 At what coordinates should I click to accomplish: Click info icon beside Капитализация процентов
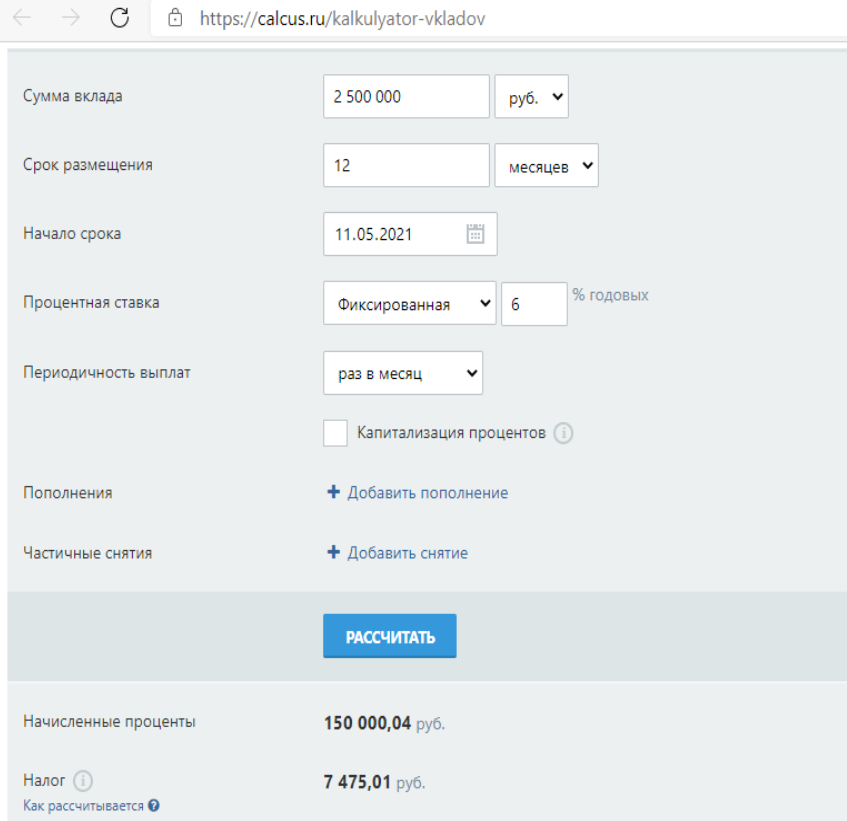(563, 433)
